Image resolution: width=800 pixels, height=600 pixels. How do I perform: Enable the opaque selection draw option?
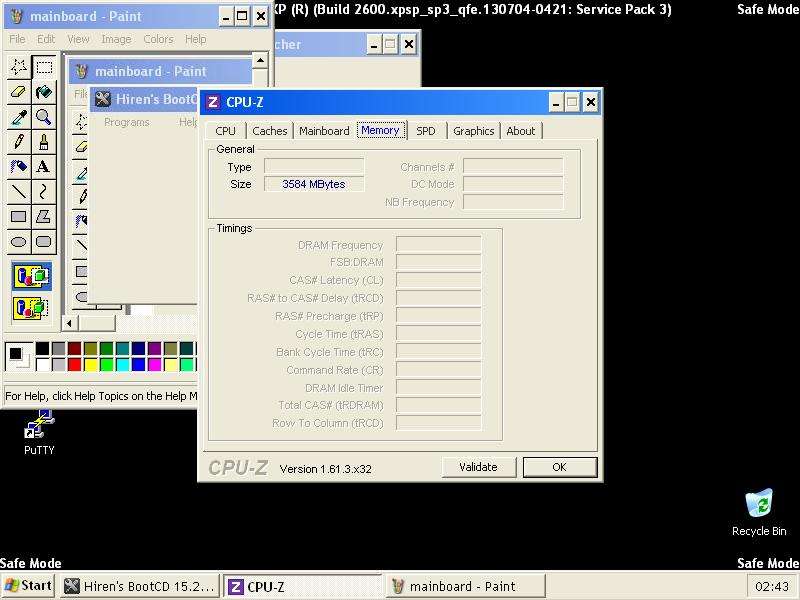(31, 276)
